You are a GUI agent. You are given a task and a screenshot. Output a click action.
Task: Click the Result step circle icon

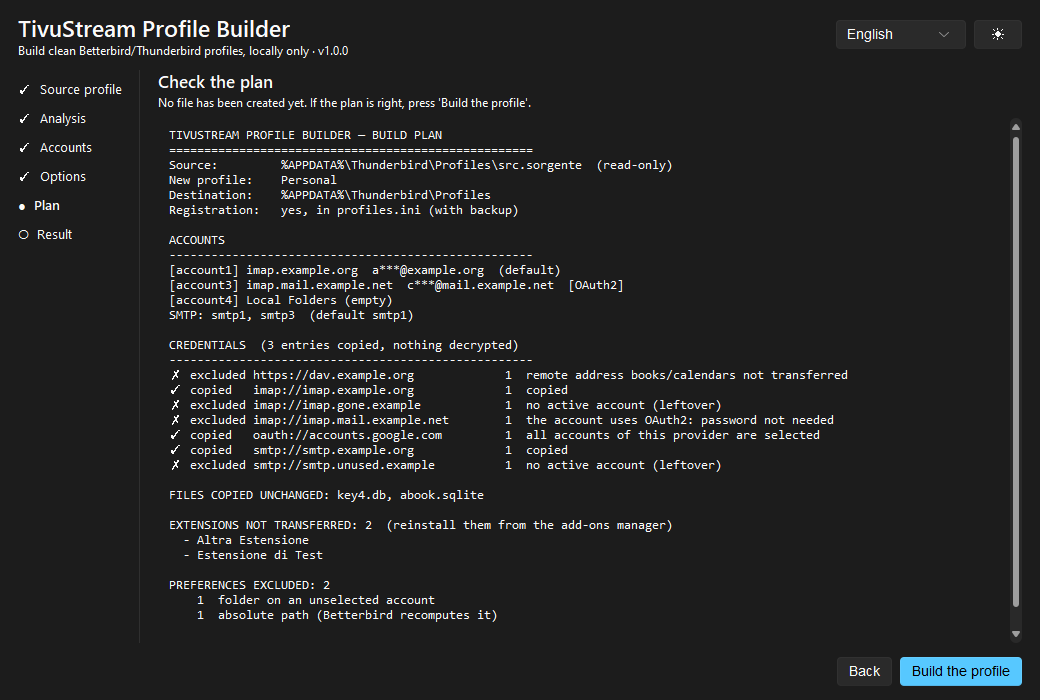tap(24, 235)
